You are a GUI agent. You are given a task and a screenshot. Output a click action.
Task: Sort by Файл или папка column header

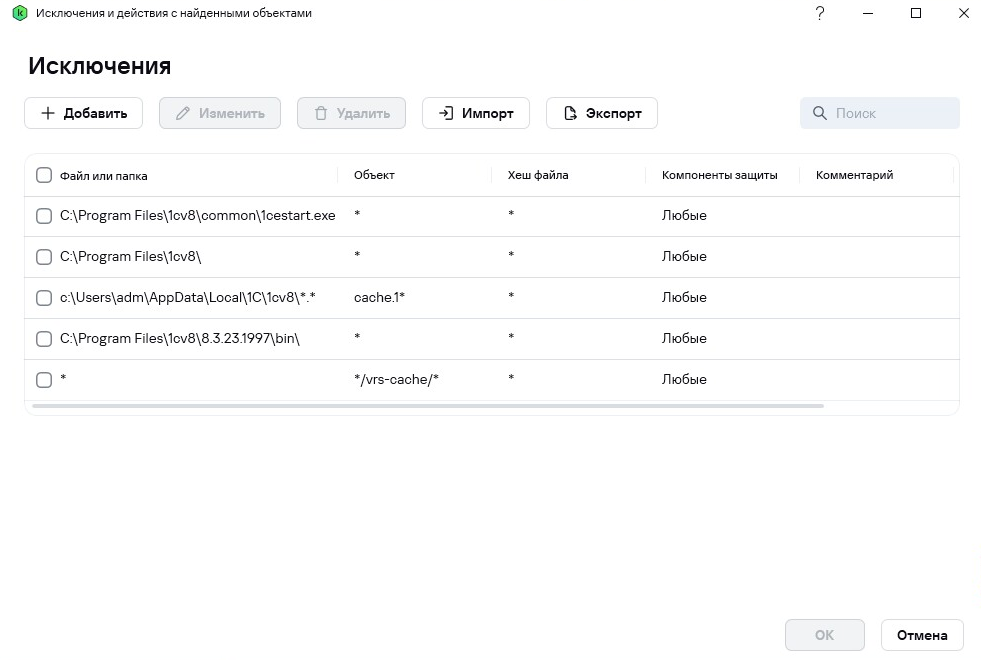point(104,176)
